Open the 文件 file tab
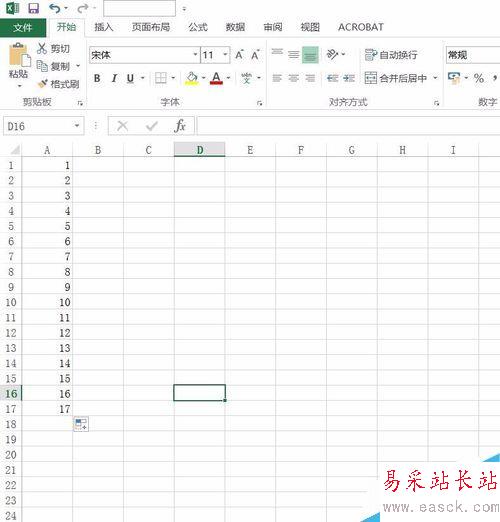Image resolution: width=500 pixels, height=522 pixels. [23, 27]
